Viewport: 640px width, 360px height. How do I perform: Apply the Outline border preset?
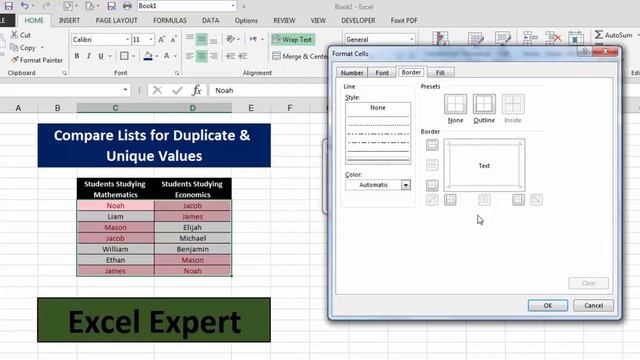[x=484, y=104]
